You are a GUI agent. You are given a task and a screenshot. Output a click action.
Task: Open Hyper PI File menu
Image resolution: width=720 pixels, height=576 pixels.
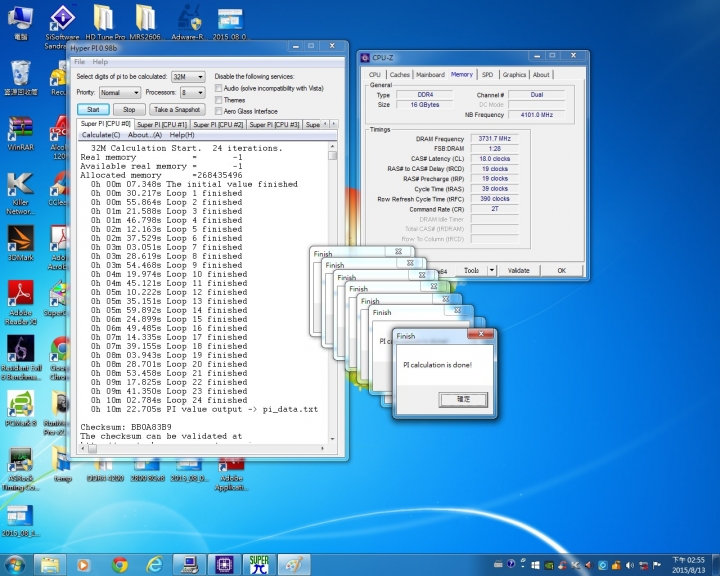point(79,62)
